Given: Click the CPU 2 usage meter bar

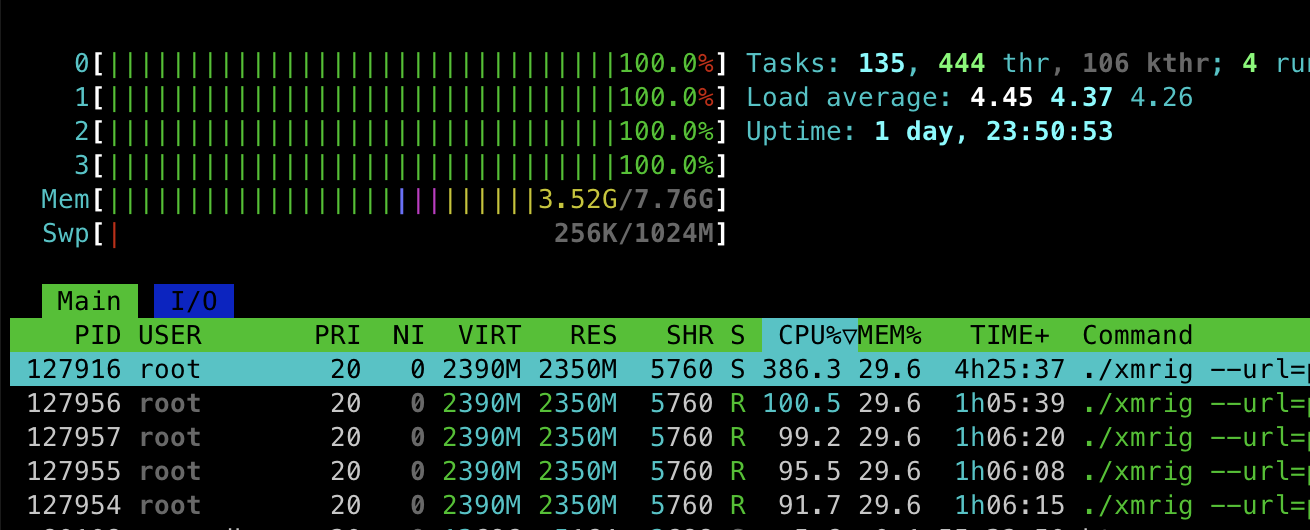Looking at the screenshot, I should click(410, 132).
